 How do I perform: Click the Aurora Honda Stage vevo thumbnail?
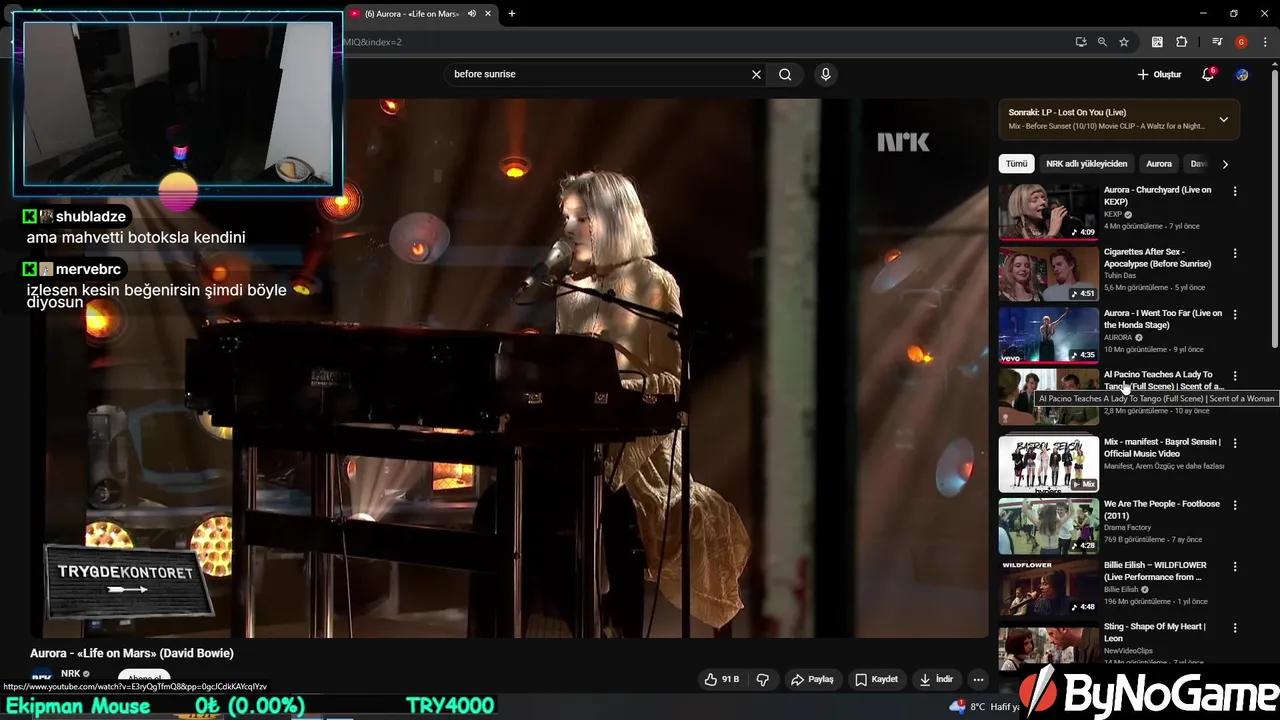click(1048, 334)
